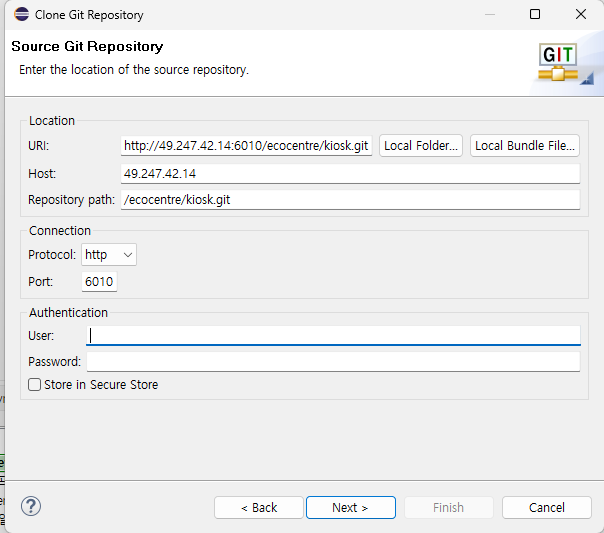Click the help question mark icon
Image resolution: width=604 pixels, height=533 pixels.
click(31, 506)
